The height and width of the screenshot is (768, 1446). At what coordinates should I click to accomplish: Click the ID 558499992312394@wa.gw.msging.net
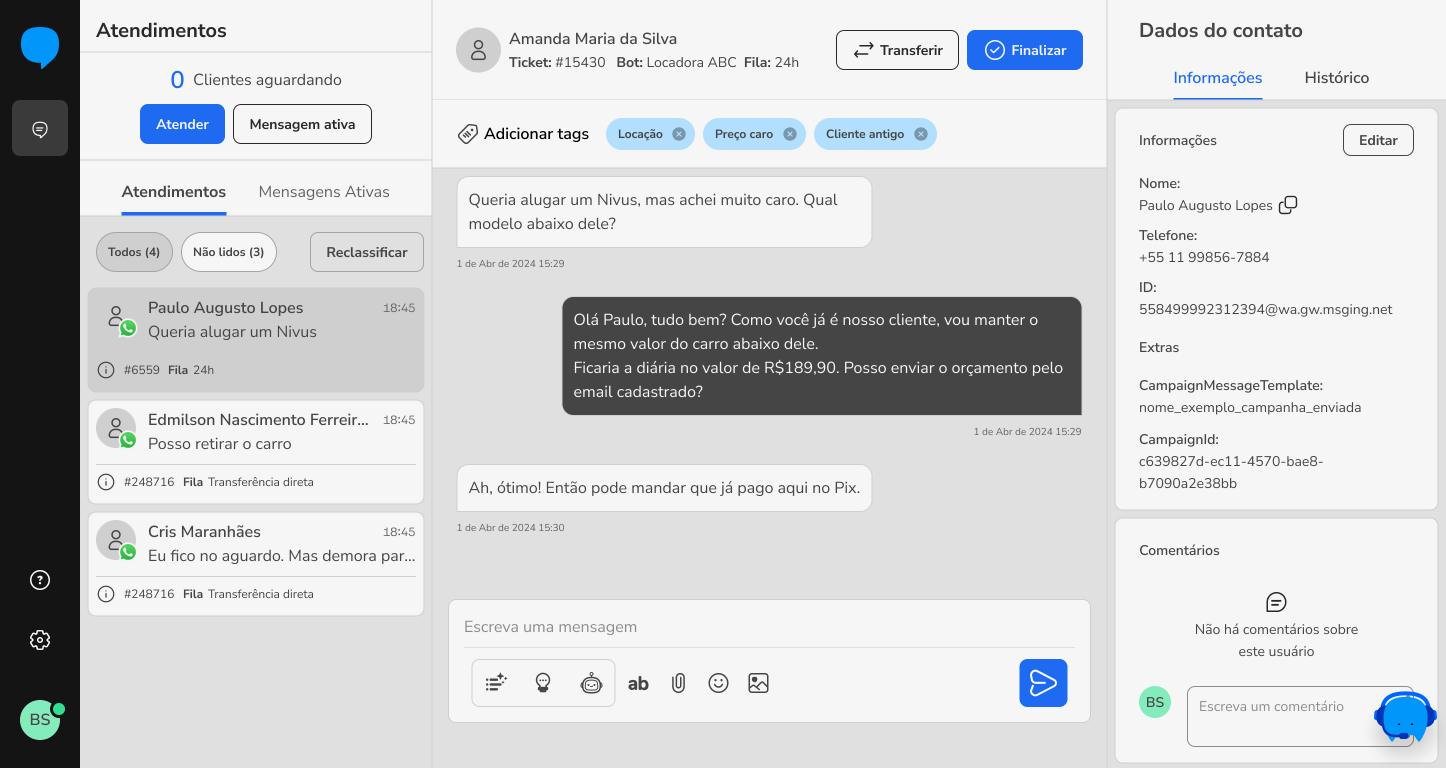tap(1266, 309)
